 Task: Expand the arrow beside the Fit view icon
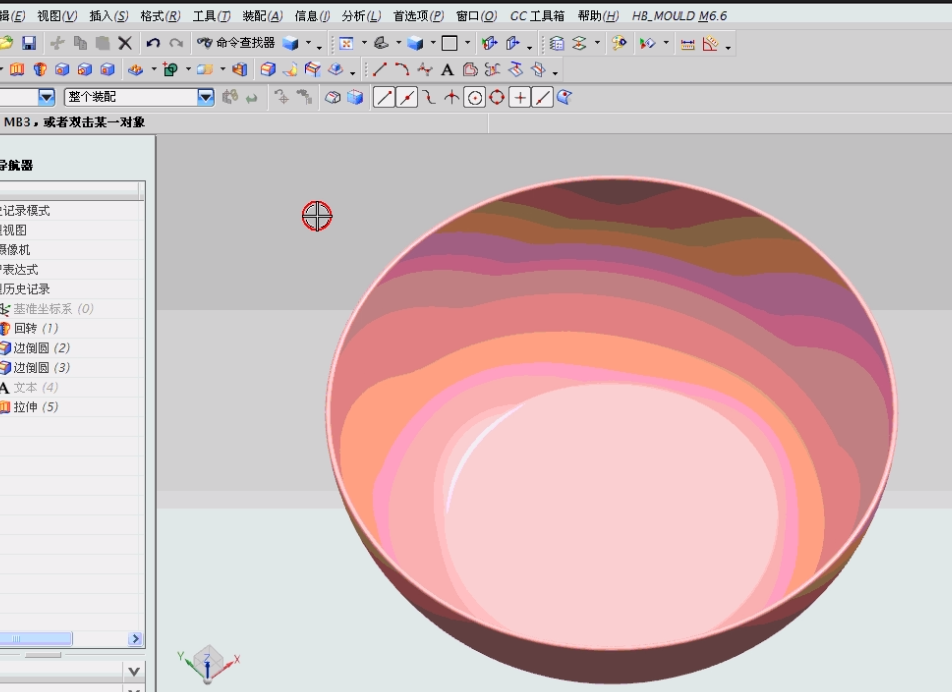click(364, 43)
